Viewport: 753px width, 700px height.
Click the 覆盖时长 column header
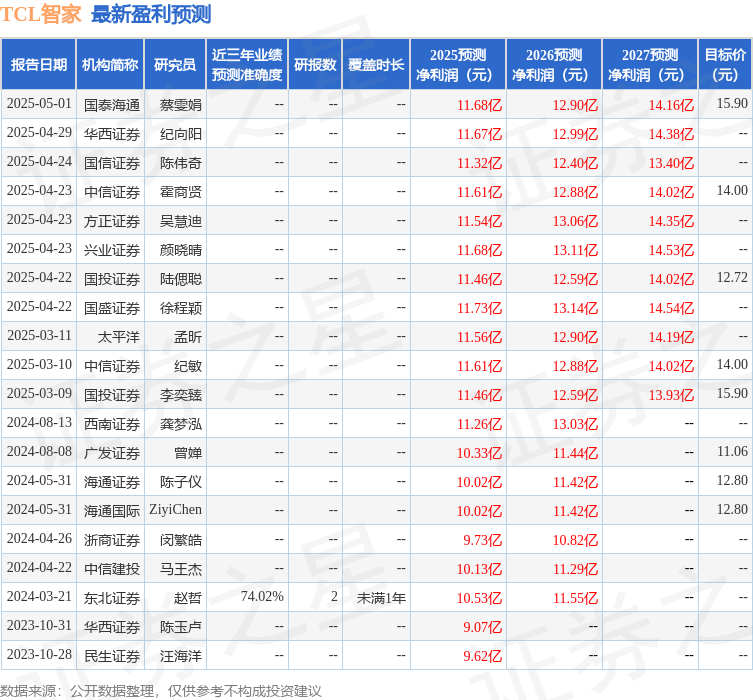(x=376, y=64)
